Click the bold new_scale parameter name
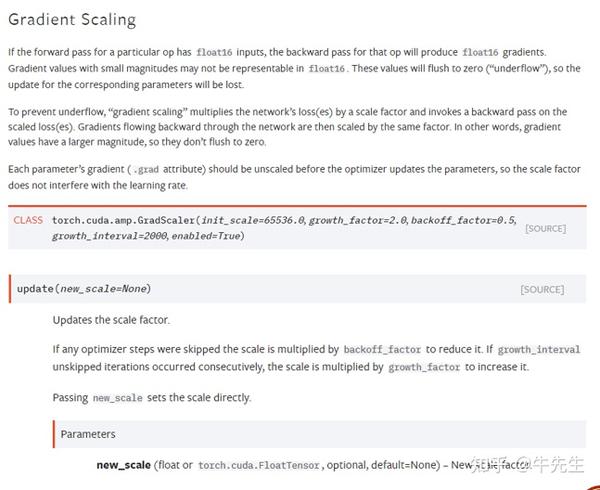This screenshot has width=600, height=490. [123, 465]
